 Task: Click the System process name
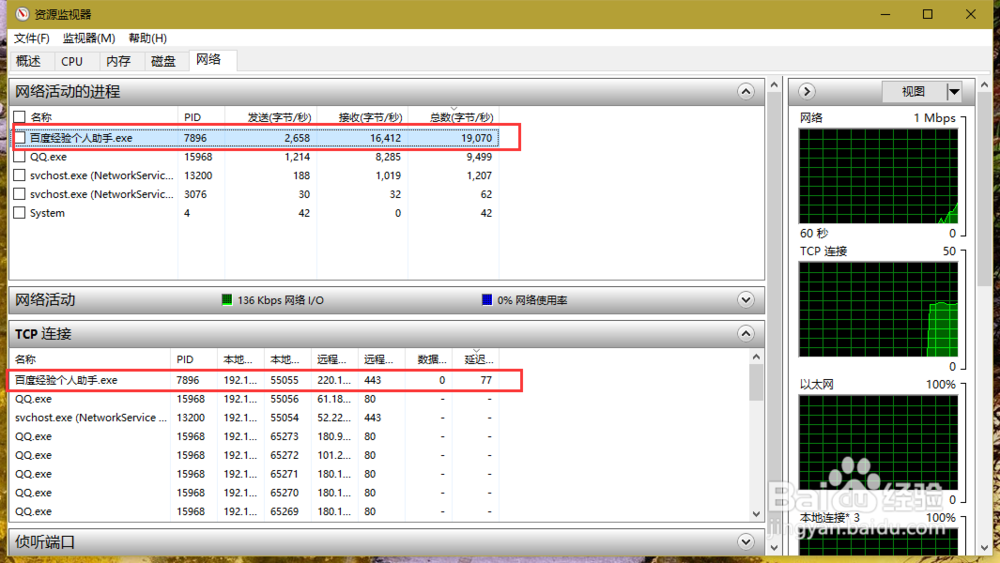47,213
